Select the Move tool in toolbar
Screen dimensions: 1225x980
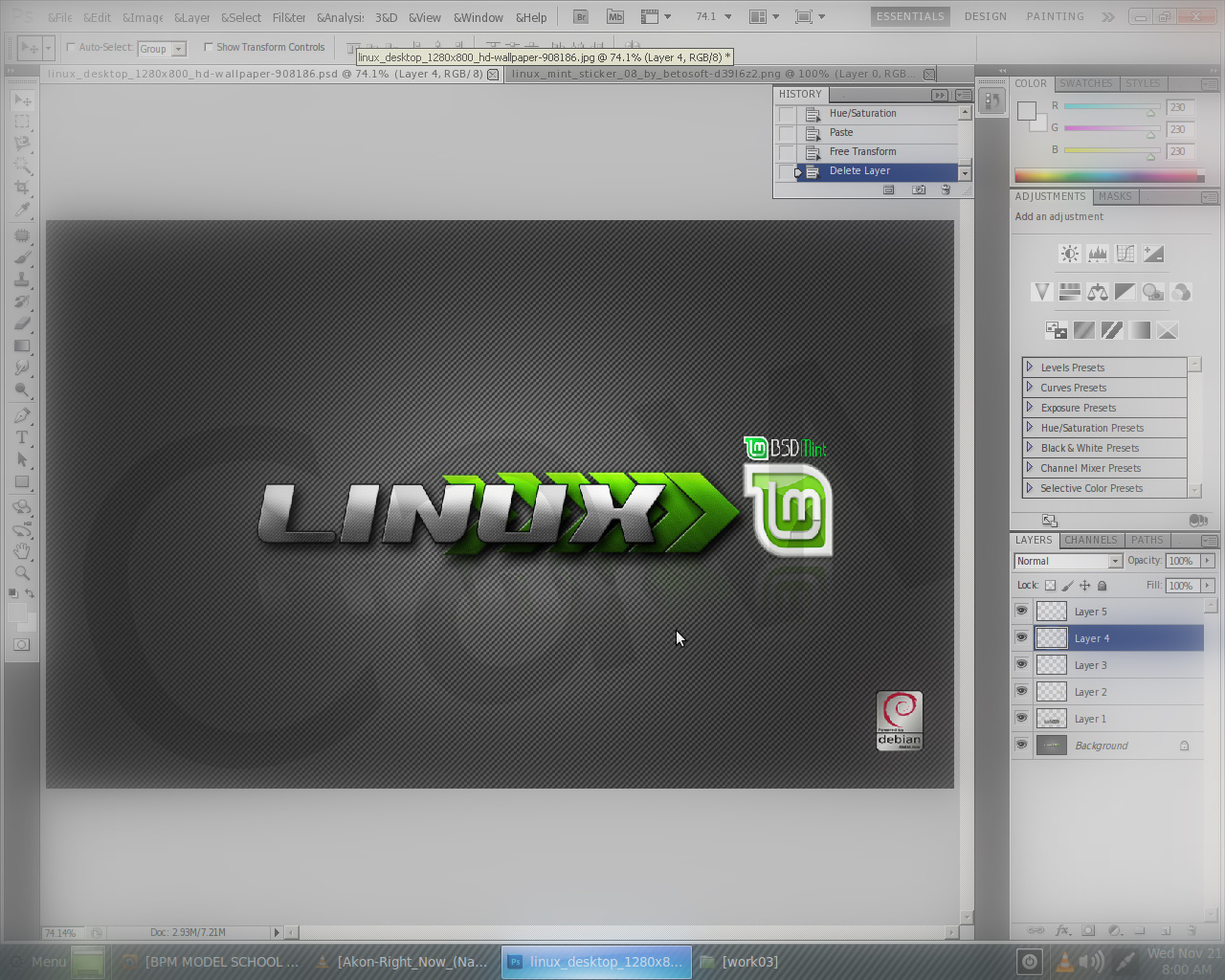[22, 100]
